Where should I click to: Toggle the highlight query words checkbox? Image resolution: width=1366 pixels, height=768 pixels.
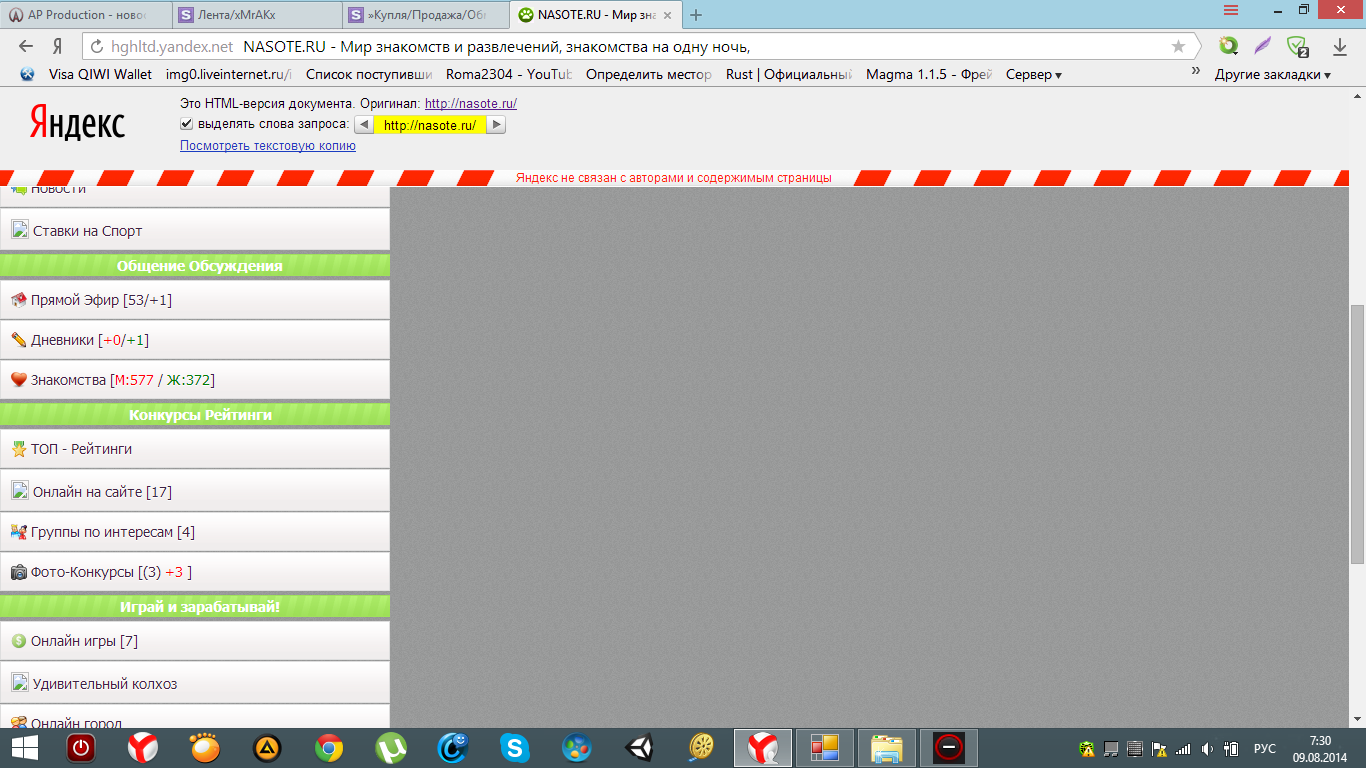pyautogui.click(x=186, y=124)
